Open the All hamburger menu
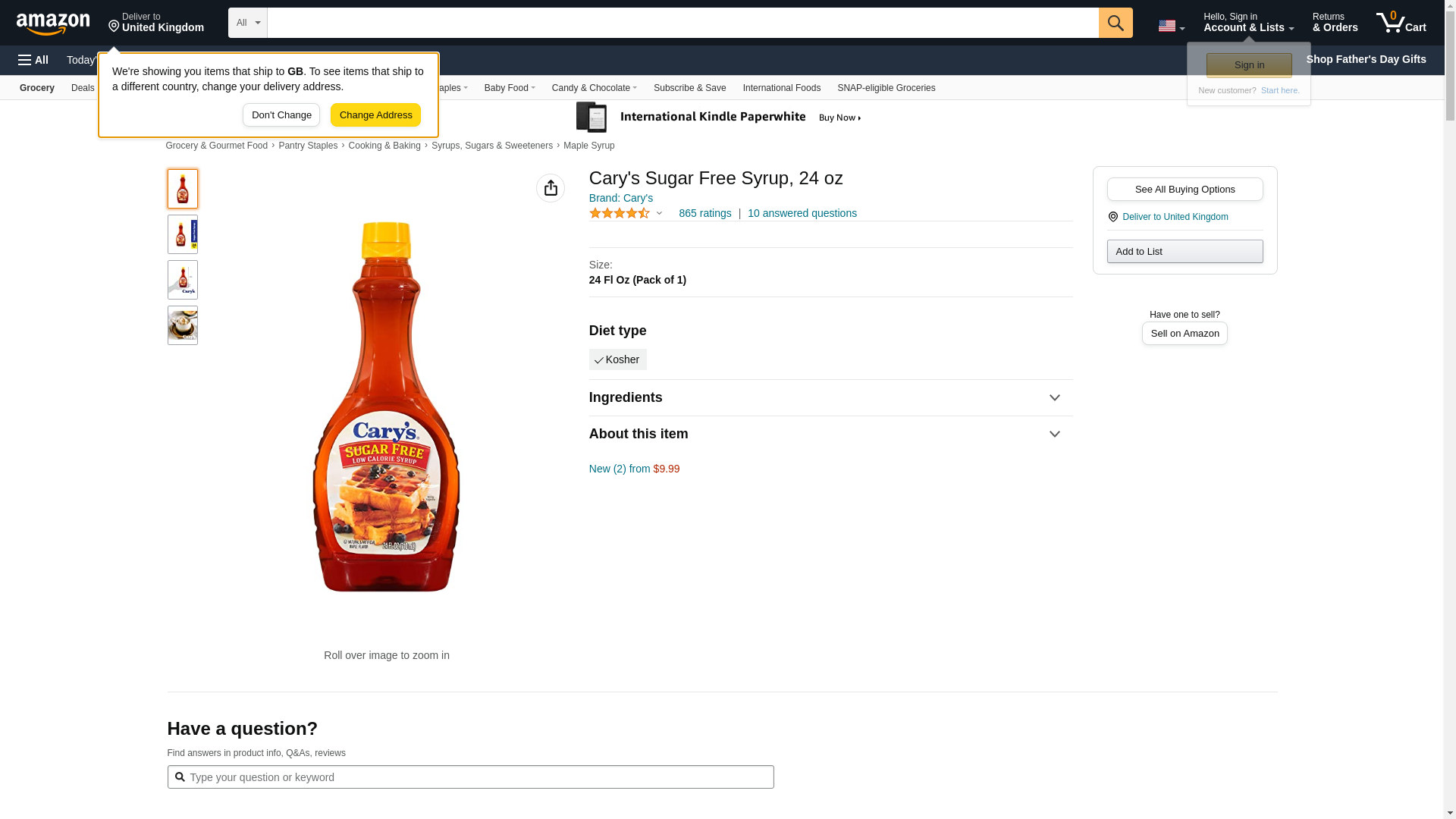This screenshot has height=819, width=1456. coord(33,60)
